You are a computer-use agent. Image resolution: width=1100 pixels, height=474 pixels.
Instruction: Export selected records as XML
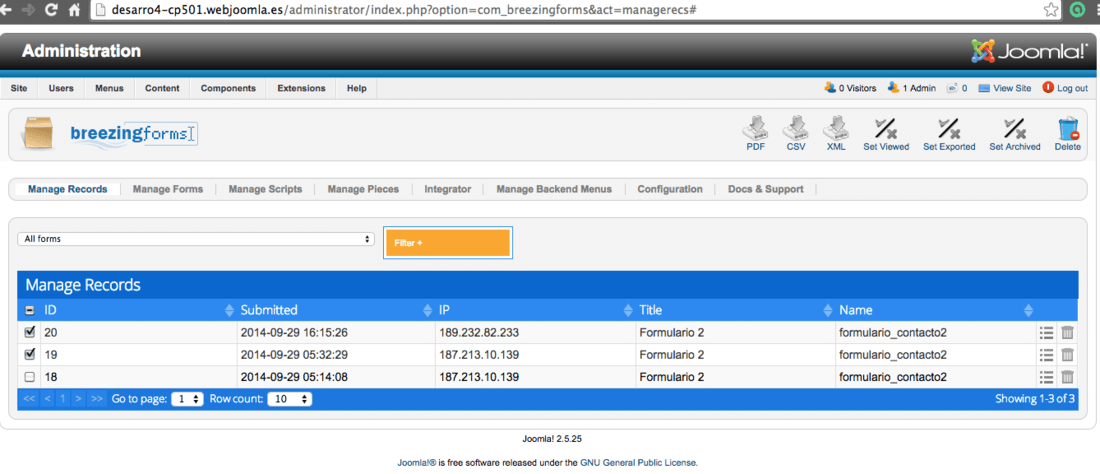(836, 133)
